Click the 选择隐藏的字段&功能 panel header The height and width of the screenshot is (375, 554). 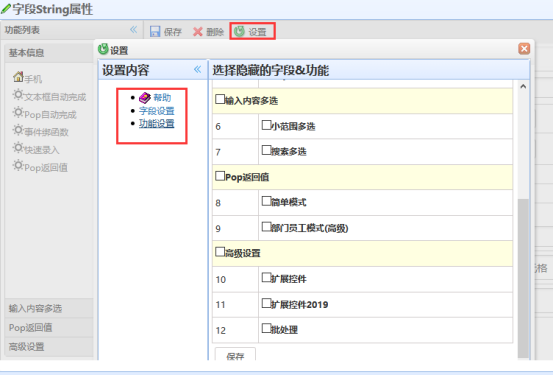click(x=370, y=70)
